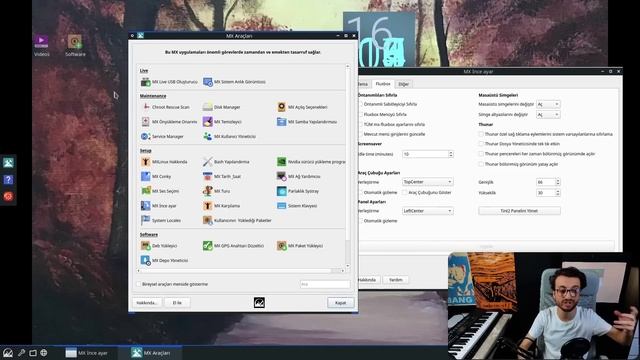The width and height of the screenshot is (640, 360).
Task: Open Sistem Klavyesi settings
Action: pyautogui.click(x=297, y=206)
